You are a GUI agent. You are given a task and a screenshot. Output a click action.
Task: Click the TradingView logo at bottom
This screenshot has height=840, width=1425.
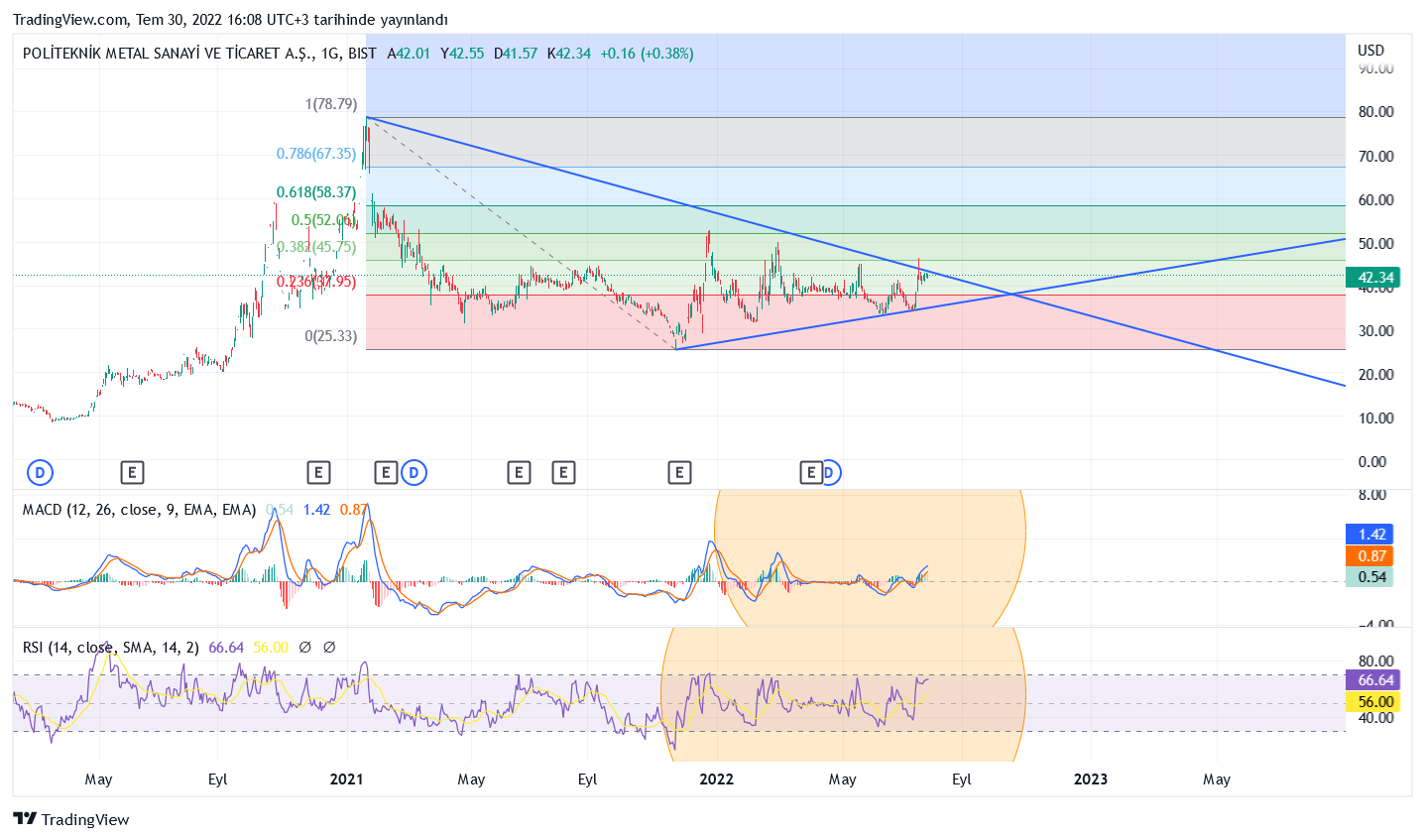tap(70, 819)
